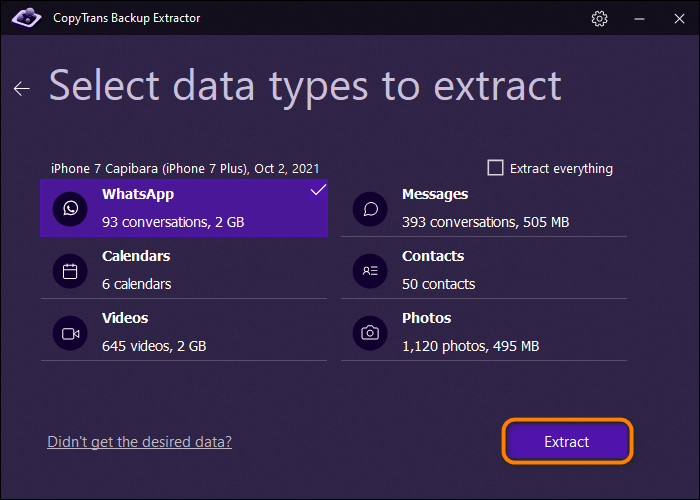Enable the Extract everything checkbox

tap(495, 168)
